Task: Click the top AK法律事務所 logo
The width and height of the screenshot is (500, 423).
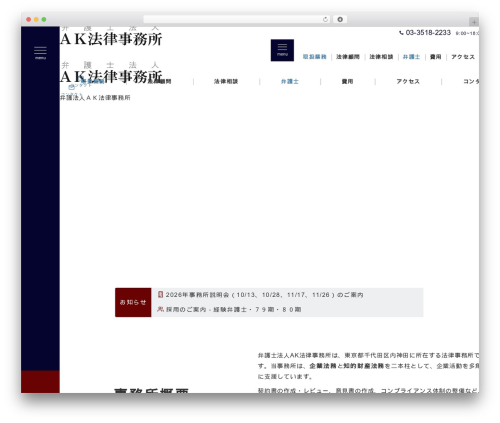Action: pyautogui.click(x=111, y=37)
